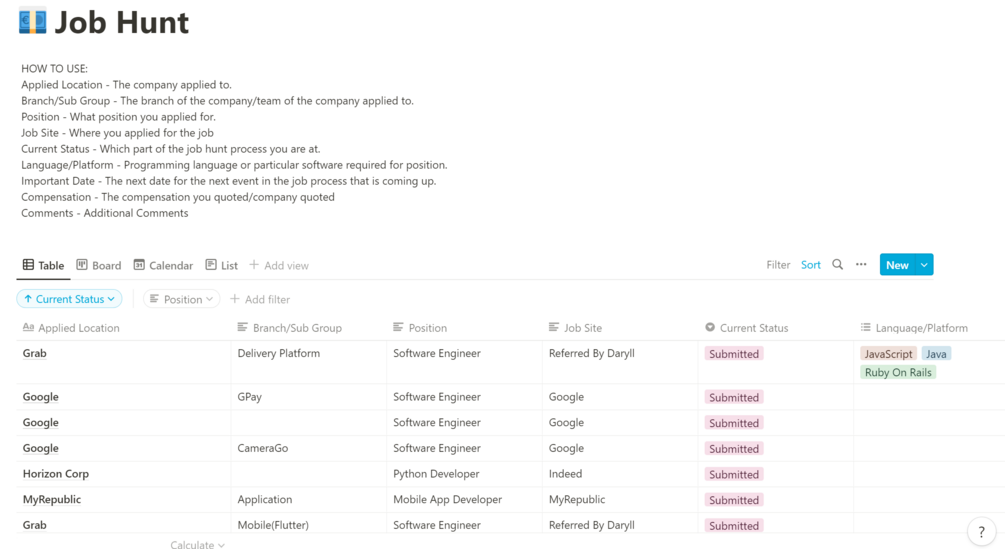Click the JavaScript tag in Grab row
The width and height of the screenshot is (1005, 549).
point(888,354)
